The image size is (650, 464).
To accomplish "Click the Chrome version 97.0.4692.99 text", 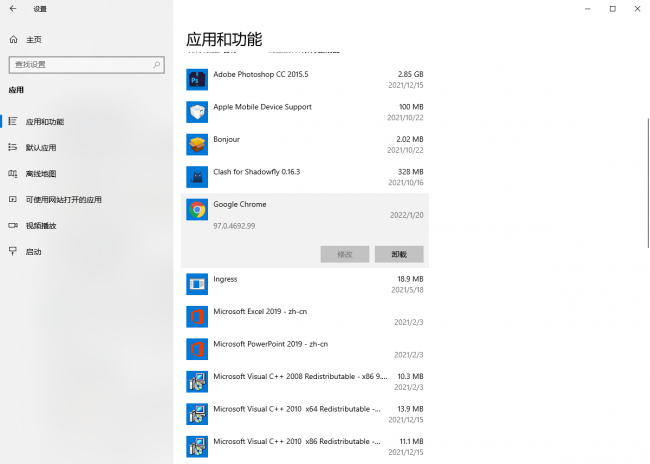I will pos(234,226).
